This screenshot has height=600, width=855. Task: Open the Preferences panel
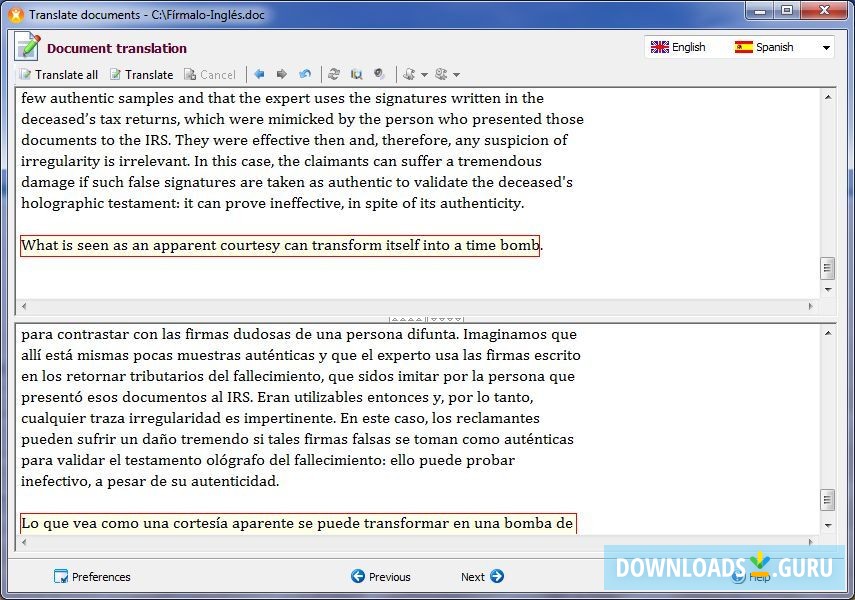click(x=92, y=577)
